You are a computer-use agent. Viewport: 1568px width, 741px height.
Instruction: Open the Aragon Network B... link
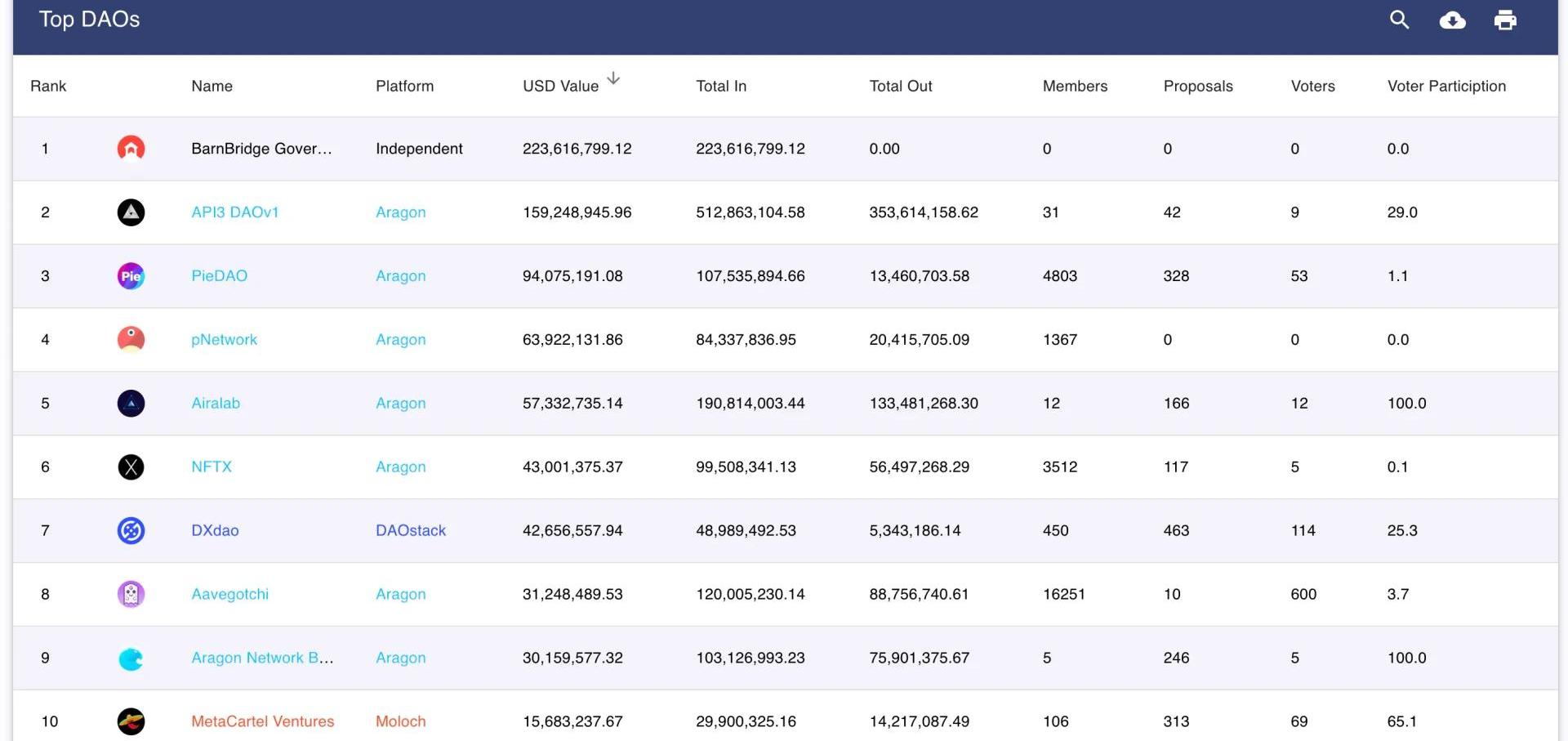click(x=262, y=658)
